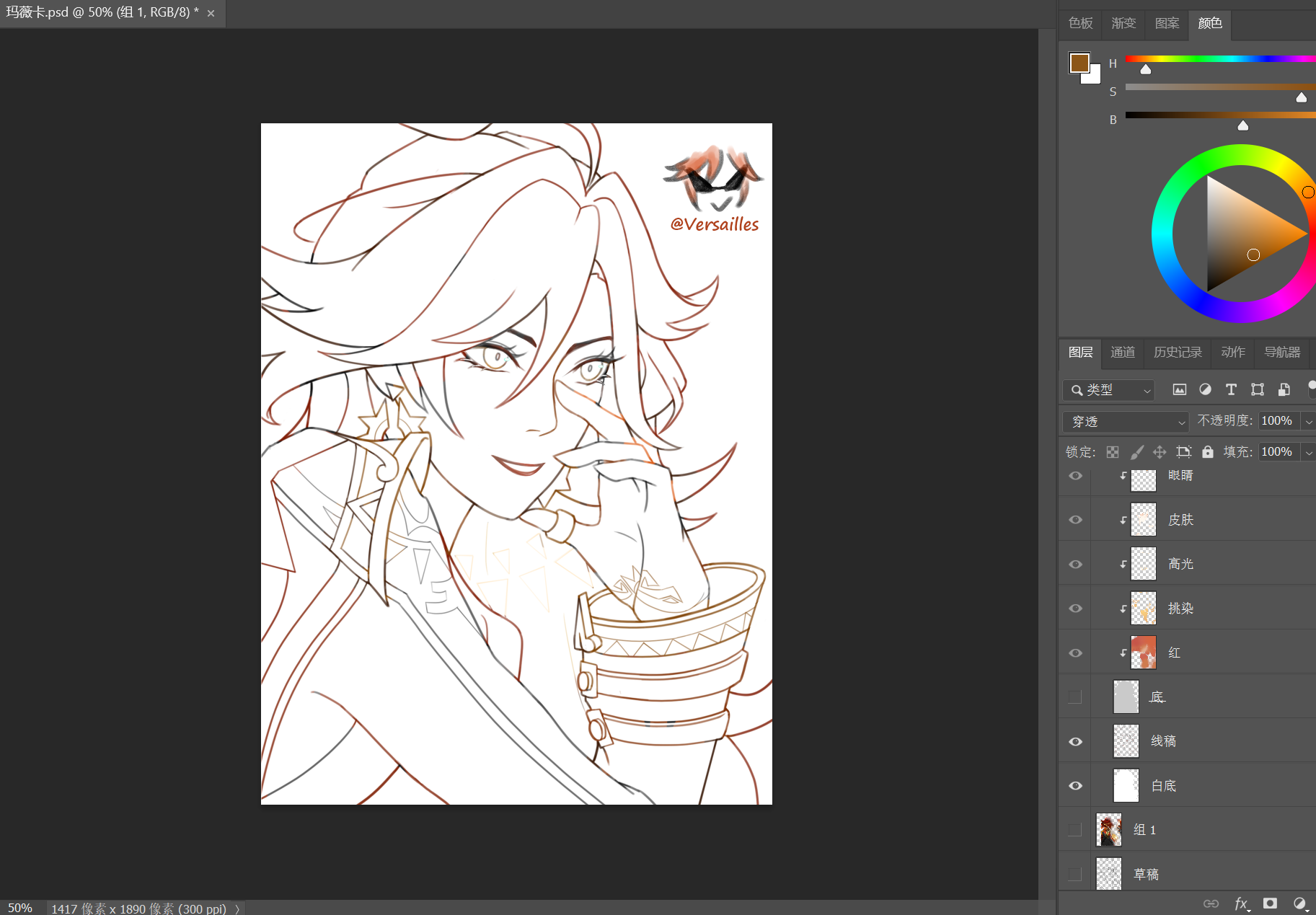Switch to the 历史记录 tab
1316x915 pixels.
[1178, 352]
